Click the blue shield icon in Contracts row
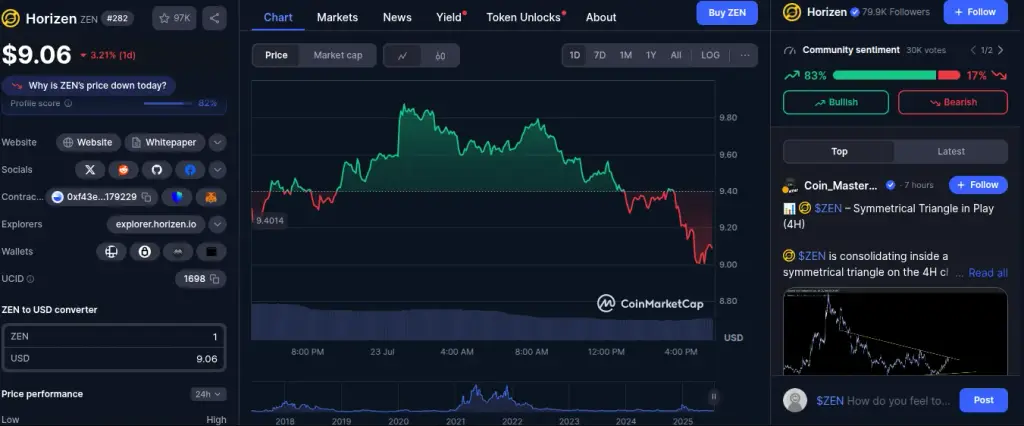This screenshot has height=426, width=1024. pos(177,197)
